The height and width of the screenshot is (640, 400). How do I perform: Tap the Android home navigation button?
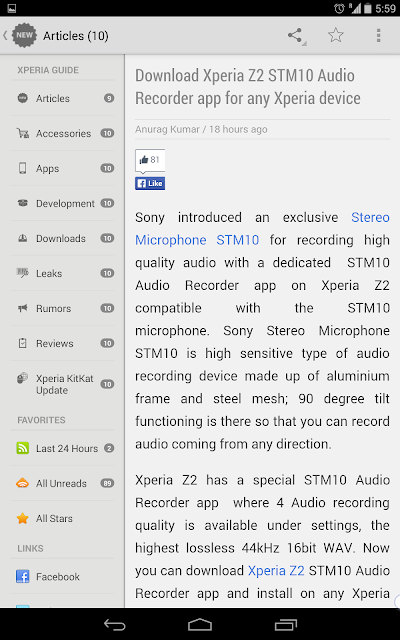tap(200, 624)
